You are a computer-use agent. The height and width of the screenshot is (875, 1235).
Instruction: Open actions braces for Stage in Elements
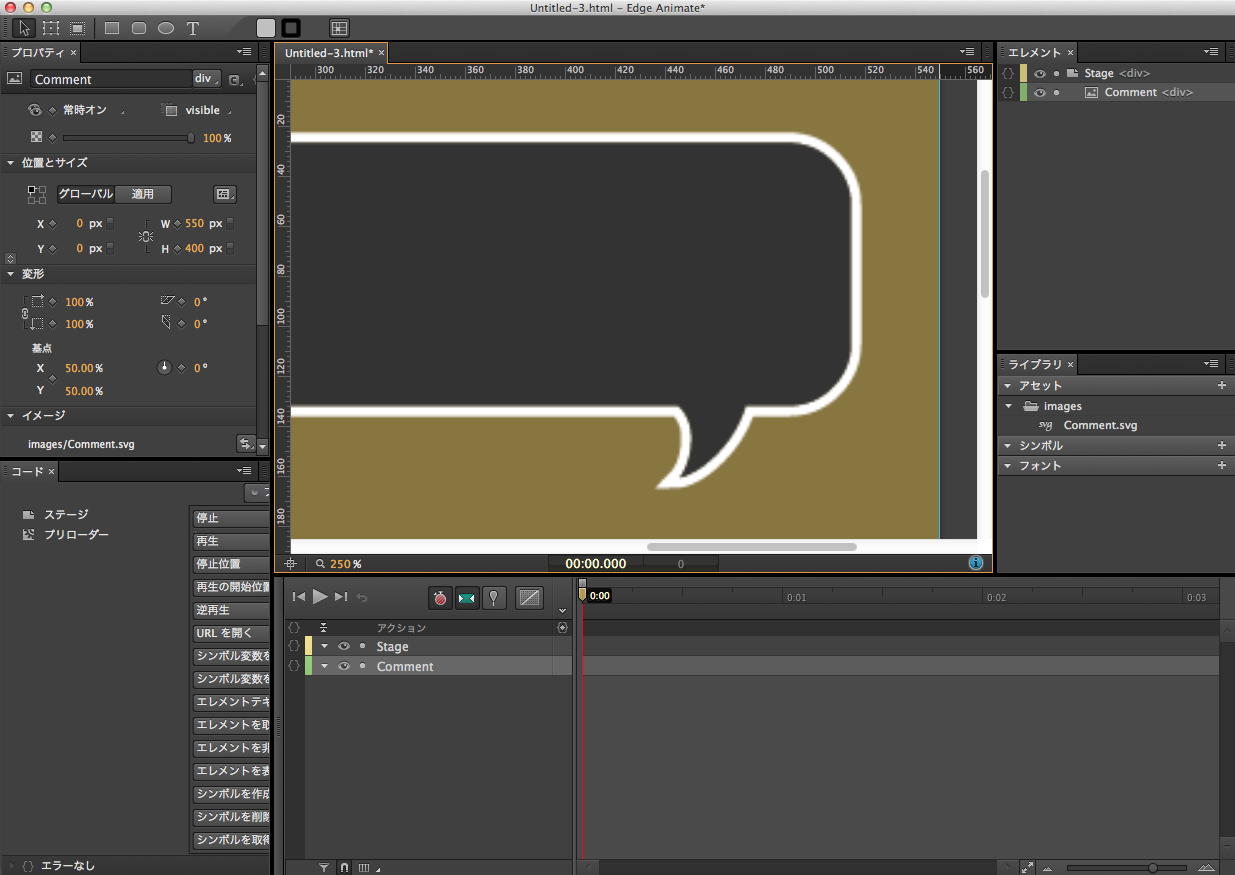click(x=1008, y=73)
